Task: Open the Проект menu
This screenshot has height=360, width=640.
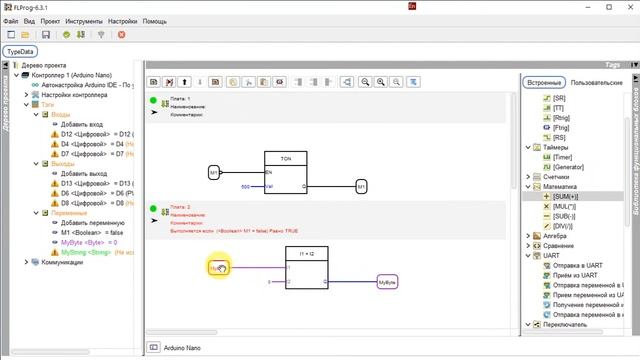Action: click(50, 21)
